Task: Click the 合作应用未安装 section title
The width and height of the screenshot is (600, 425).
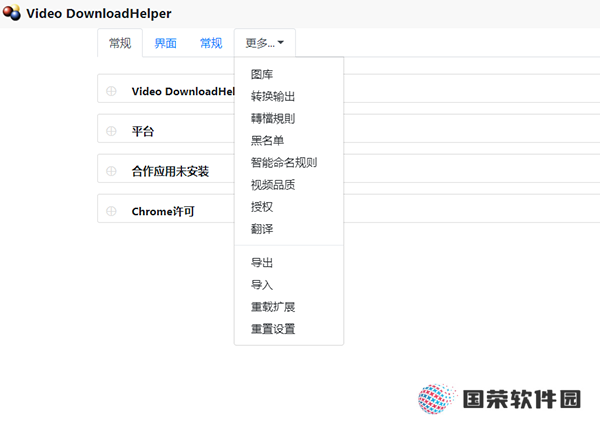Action: (x=170, y=171)
